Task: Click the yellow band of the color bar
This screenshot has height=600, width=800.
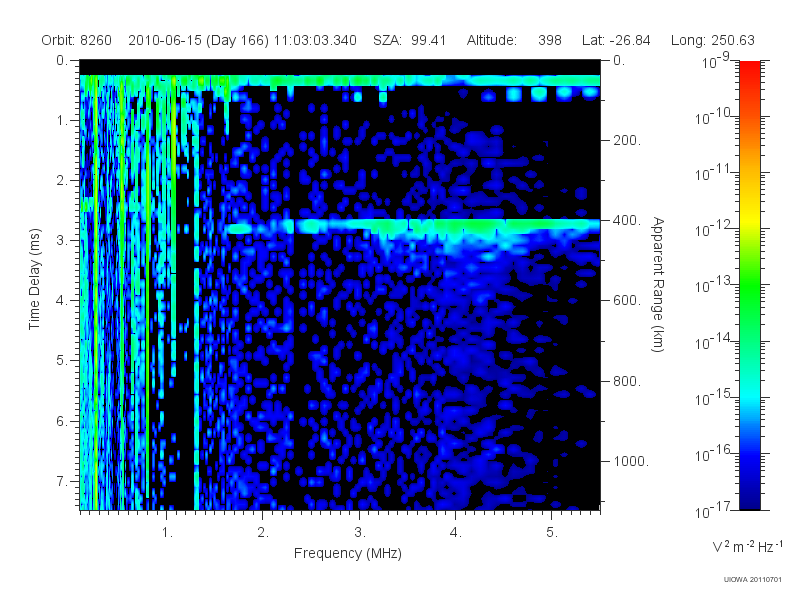Action: pos(749,217)
